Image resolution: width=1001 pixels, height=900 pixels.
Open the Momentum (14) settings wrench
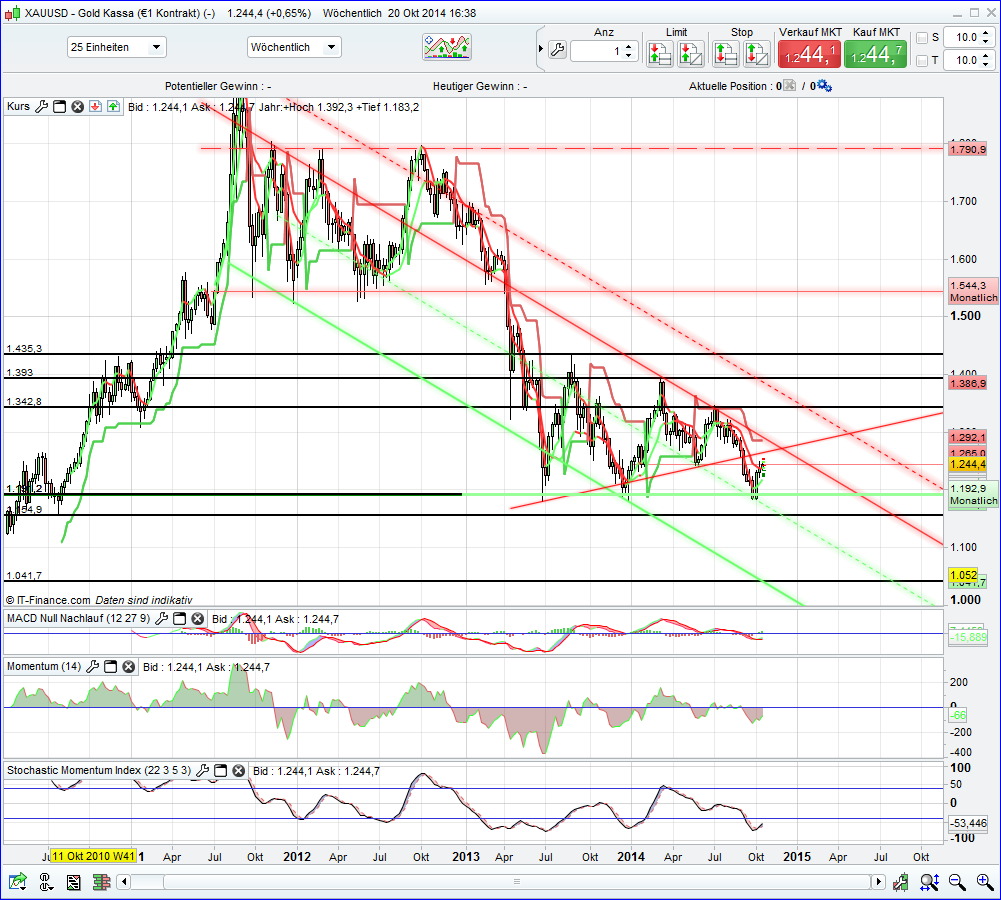(x=93, y=666)
